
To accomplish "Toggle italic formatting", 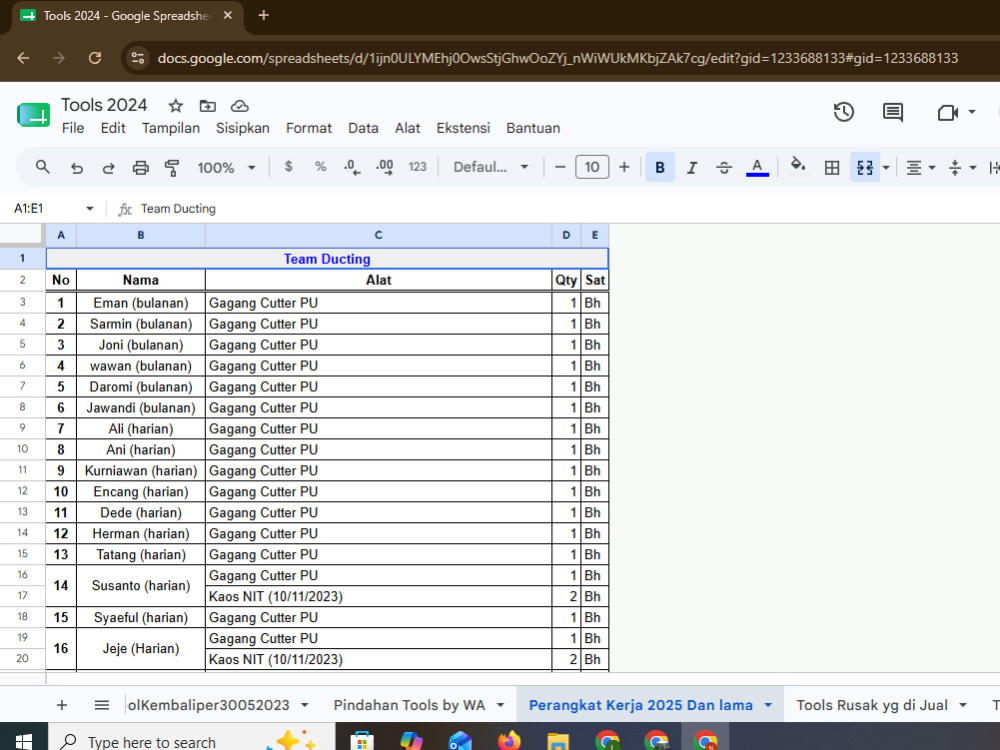I will point(692,167).
